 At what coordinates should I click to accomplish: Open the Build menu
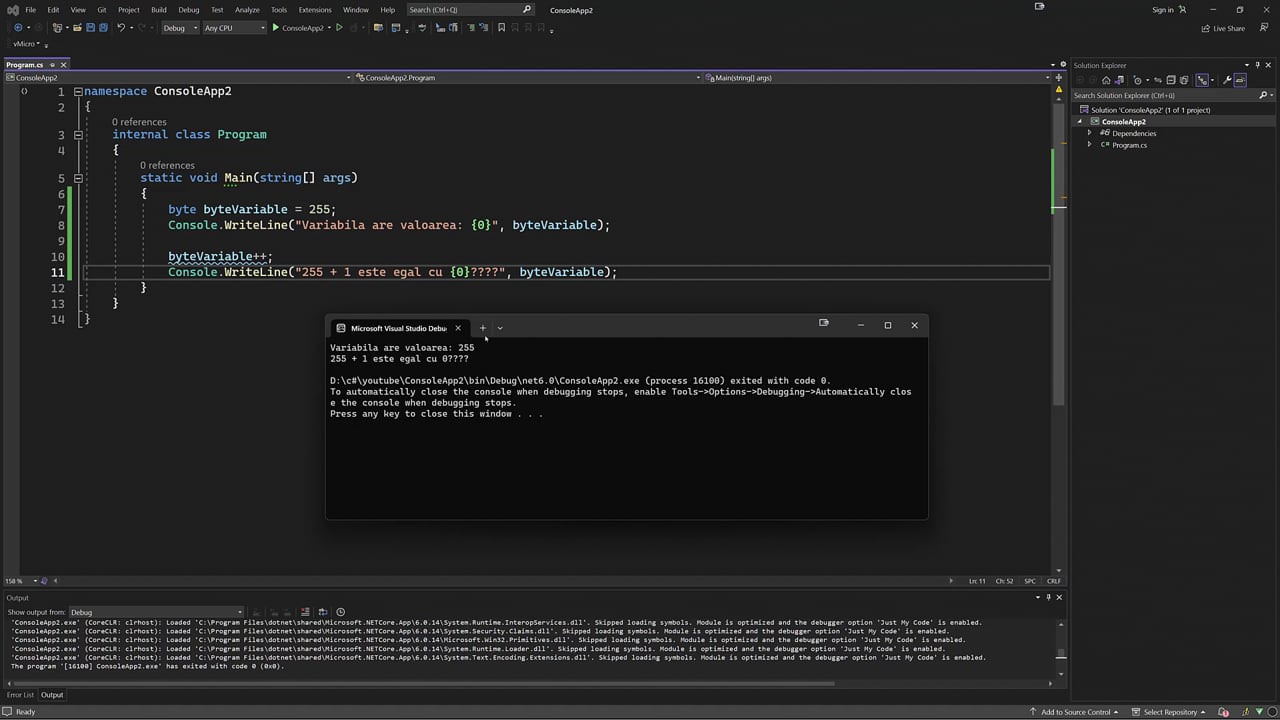(159, 10)
